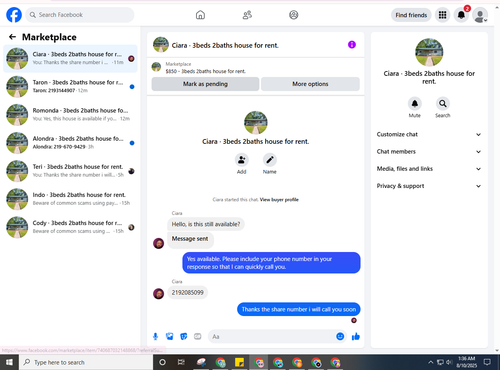Image resolution: width=500 pixels, height=370 pixels.
Task: Open the Notifications bell icon
Action: (x=461, y=15)
